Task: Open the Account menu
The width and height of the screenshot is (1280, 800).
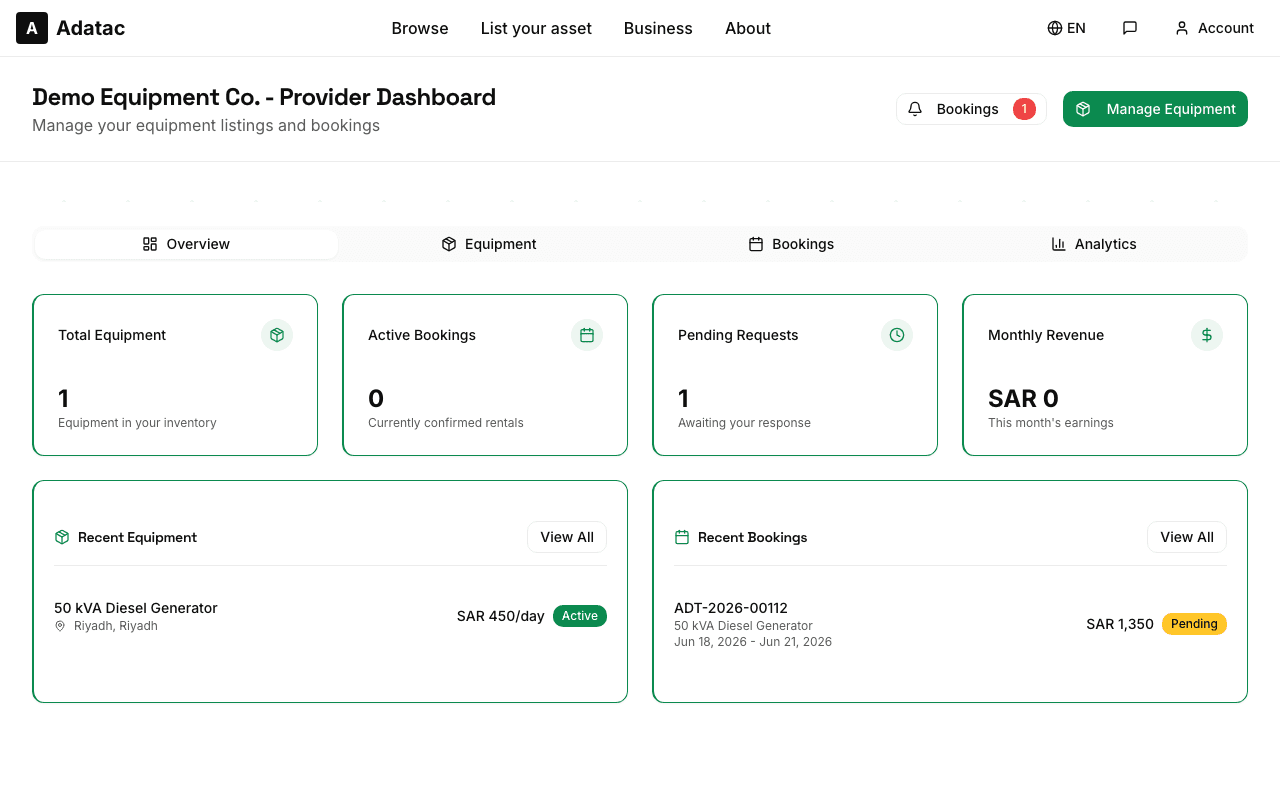Action: 1214,28
